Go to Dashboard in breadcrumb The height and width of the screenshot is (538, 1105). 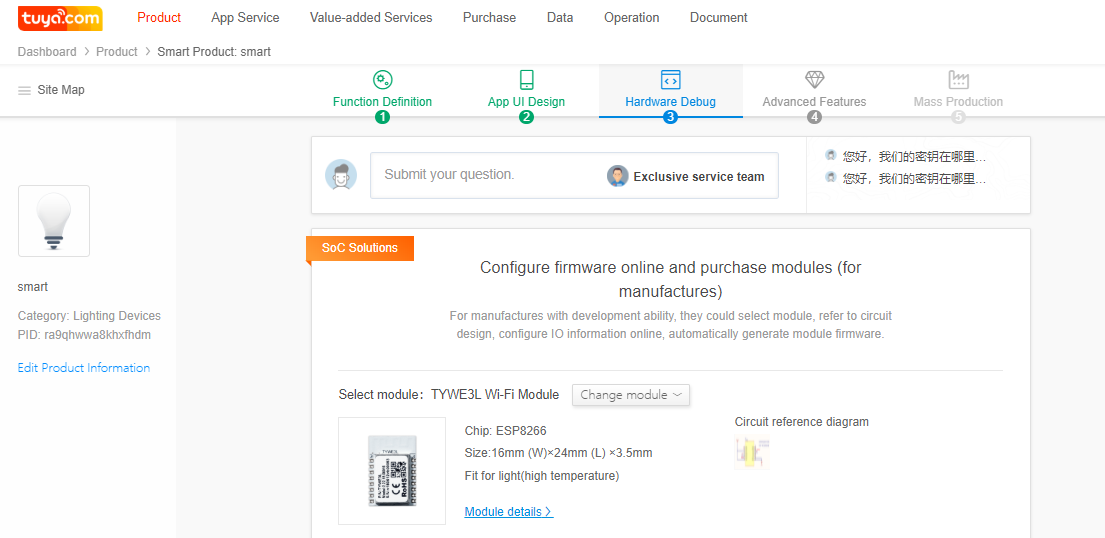click(47, 51)
